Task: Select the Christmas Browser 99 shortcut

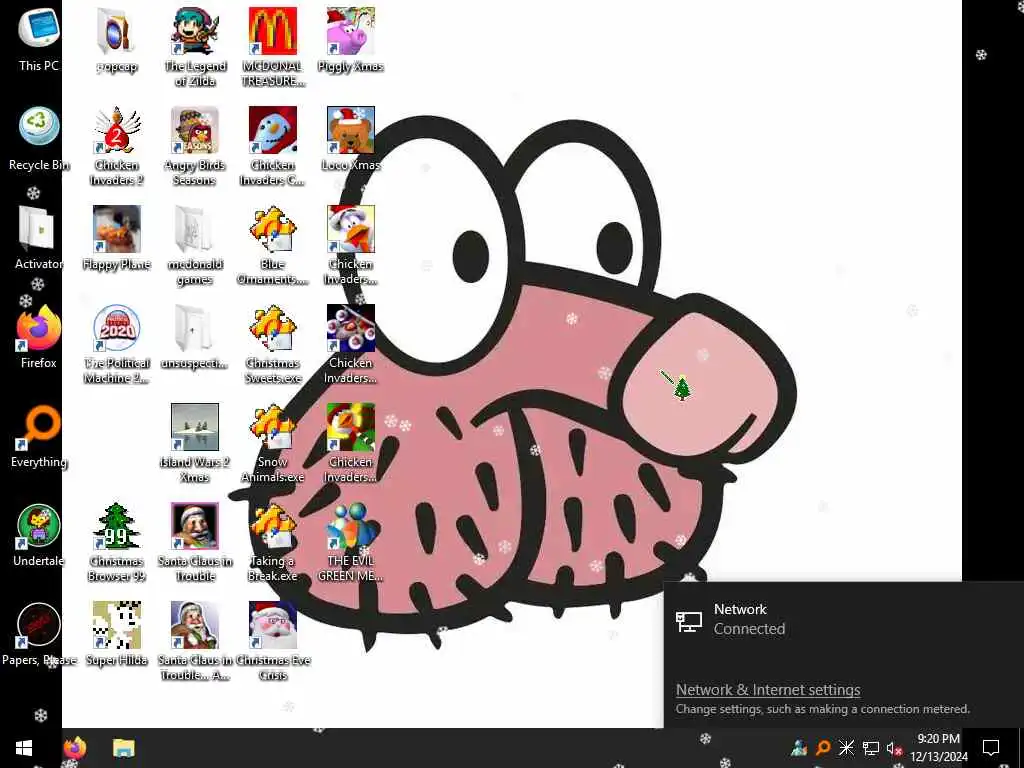Action: coord(116,526)
